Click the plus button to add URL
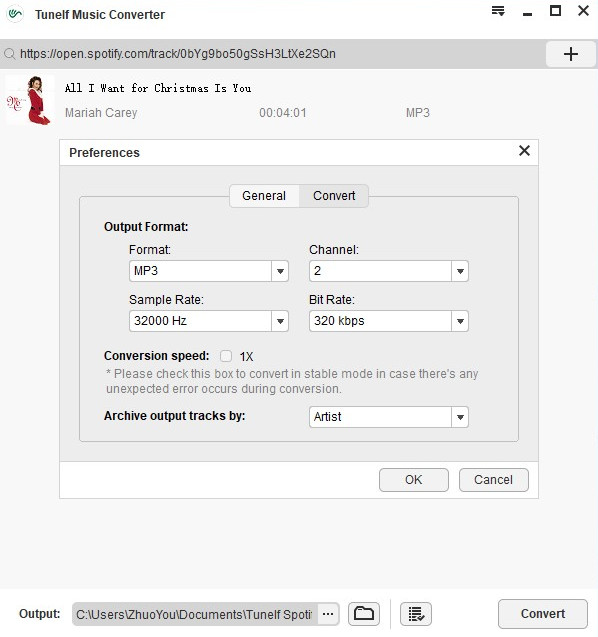 [571, 54]
